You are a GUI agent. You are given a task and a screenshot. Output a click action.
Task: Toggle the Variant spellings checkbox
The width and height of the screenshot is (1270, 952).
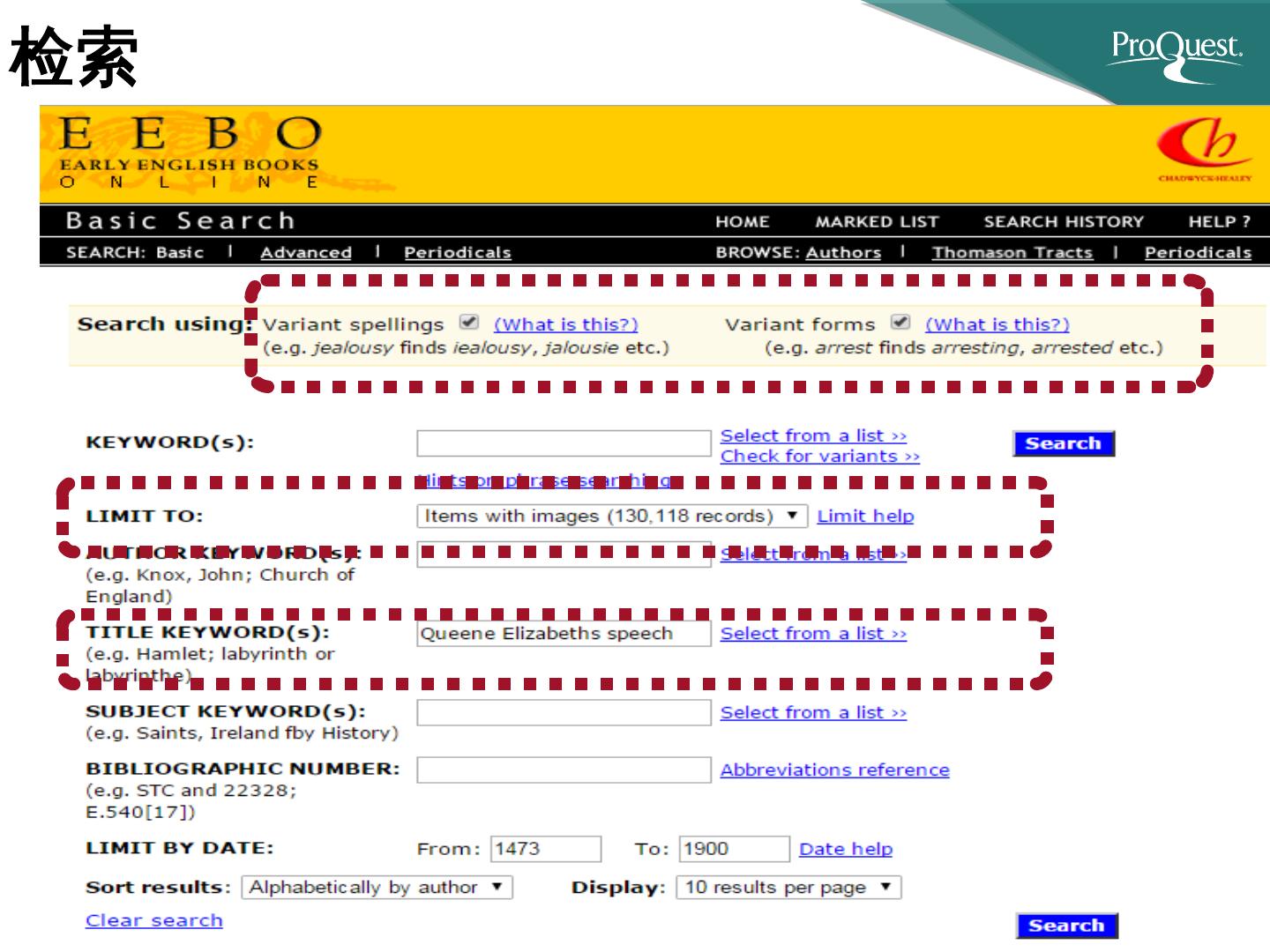click(x=469, y=323)
